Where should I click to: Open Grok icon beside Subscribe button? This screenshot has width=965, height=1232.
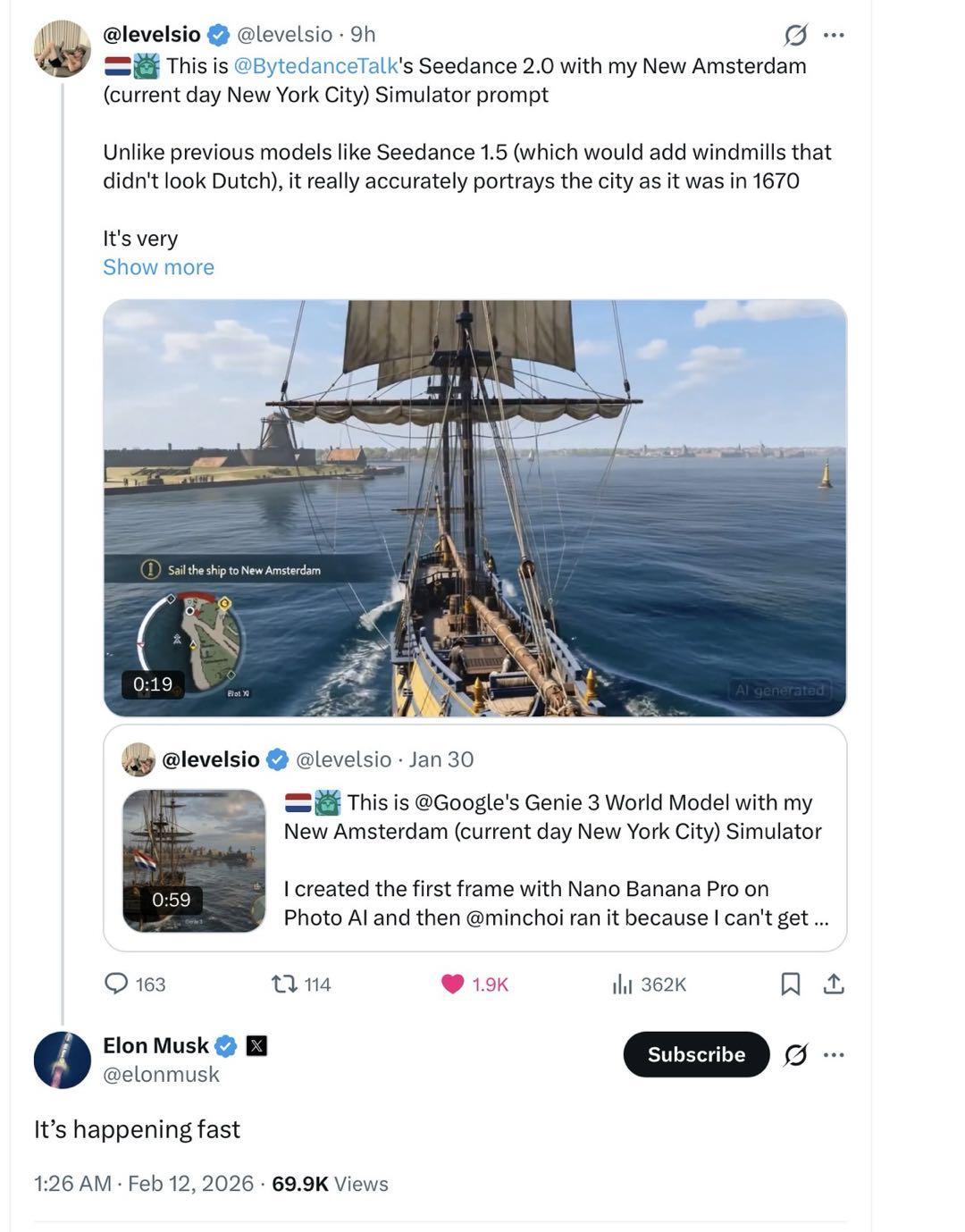point(795,1055)
